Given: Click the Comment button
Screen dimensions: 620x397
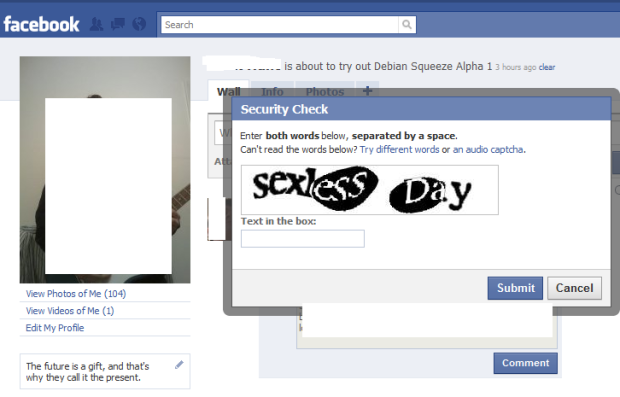Looking at the screenshot, I should [525, 363].
